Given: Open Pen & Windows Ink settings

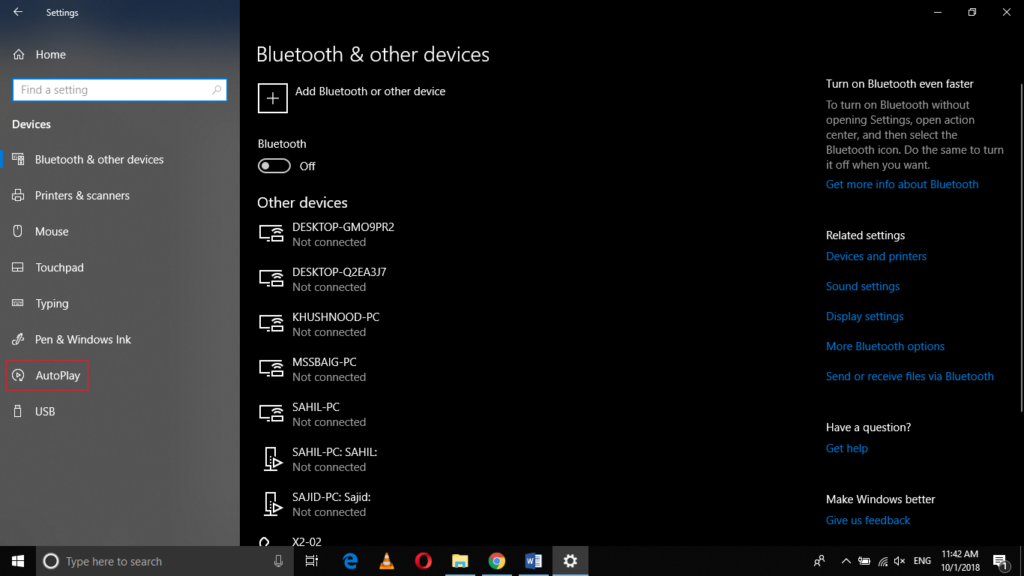Looking at the screenshot, I should click(x=75, y=339).
